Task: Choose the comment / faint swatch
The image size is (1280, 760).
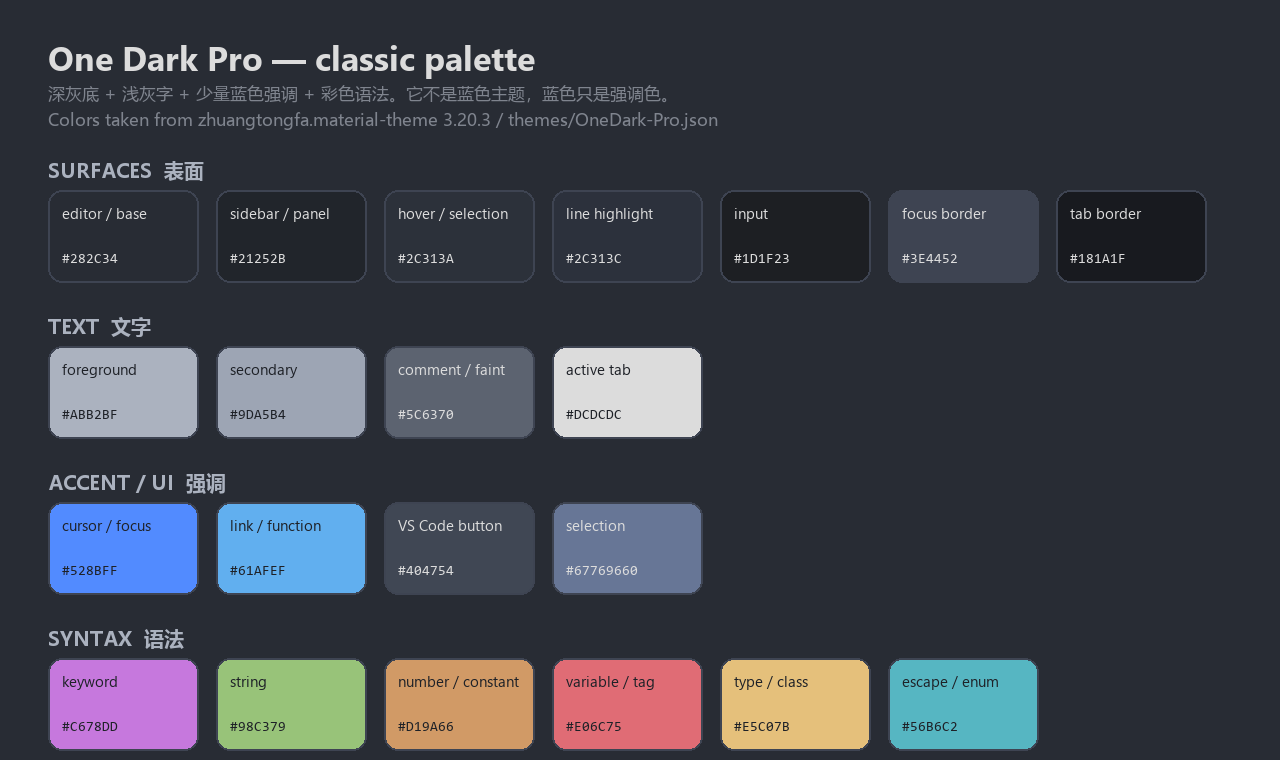Action: click(x=459, y=392)
